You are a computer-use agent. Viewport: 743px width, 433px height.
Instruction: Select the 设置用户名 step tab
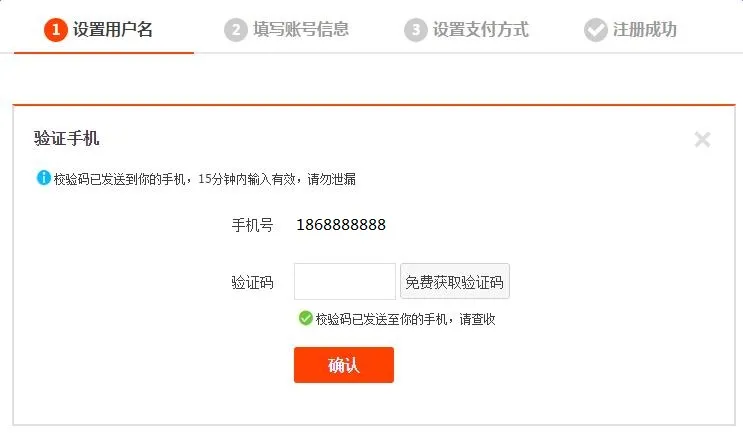point(104,30)
